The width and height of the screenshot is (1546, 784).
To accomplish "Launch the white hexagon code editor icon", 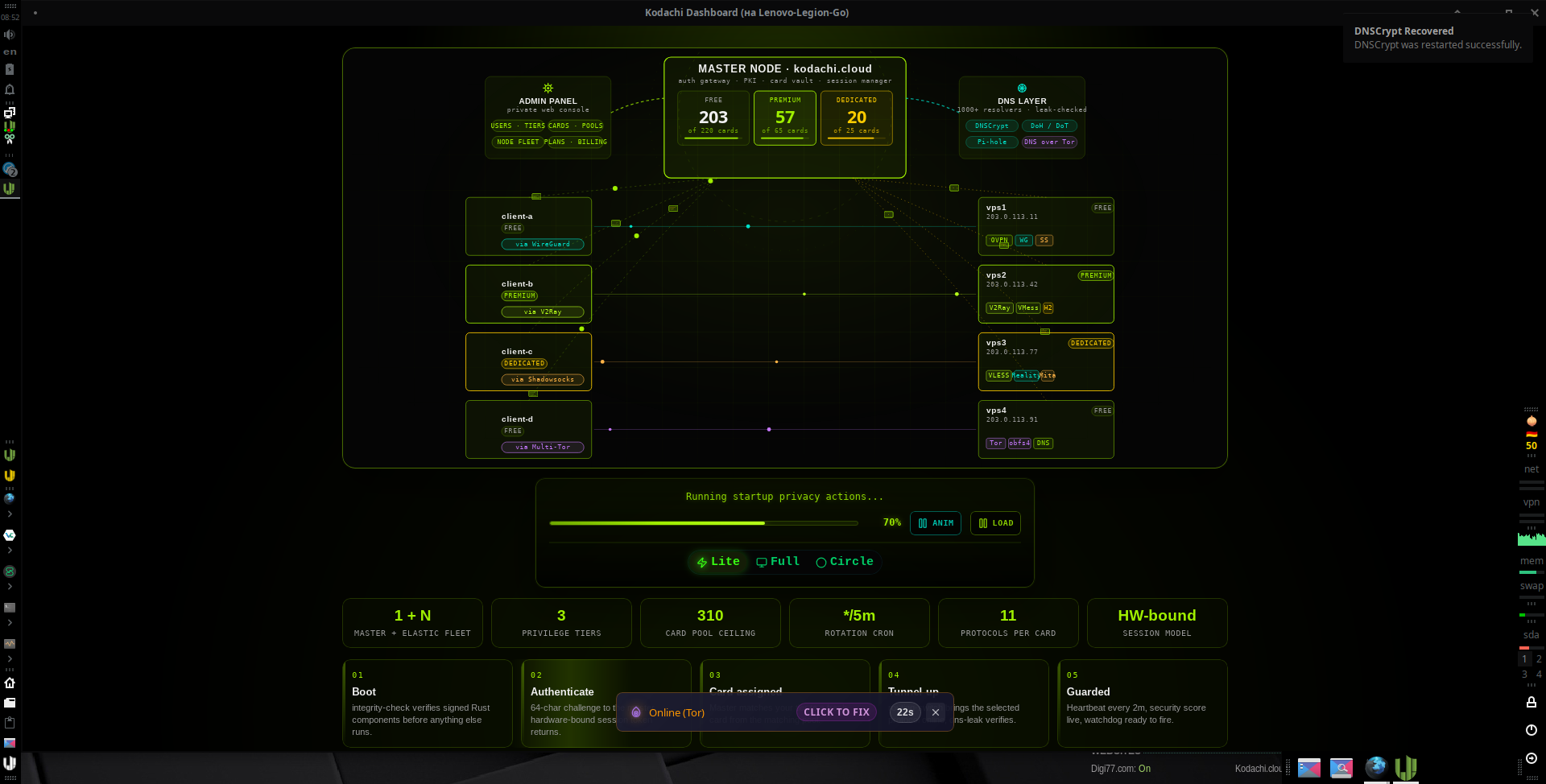I will (10, 534).
